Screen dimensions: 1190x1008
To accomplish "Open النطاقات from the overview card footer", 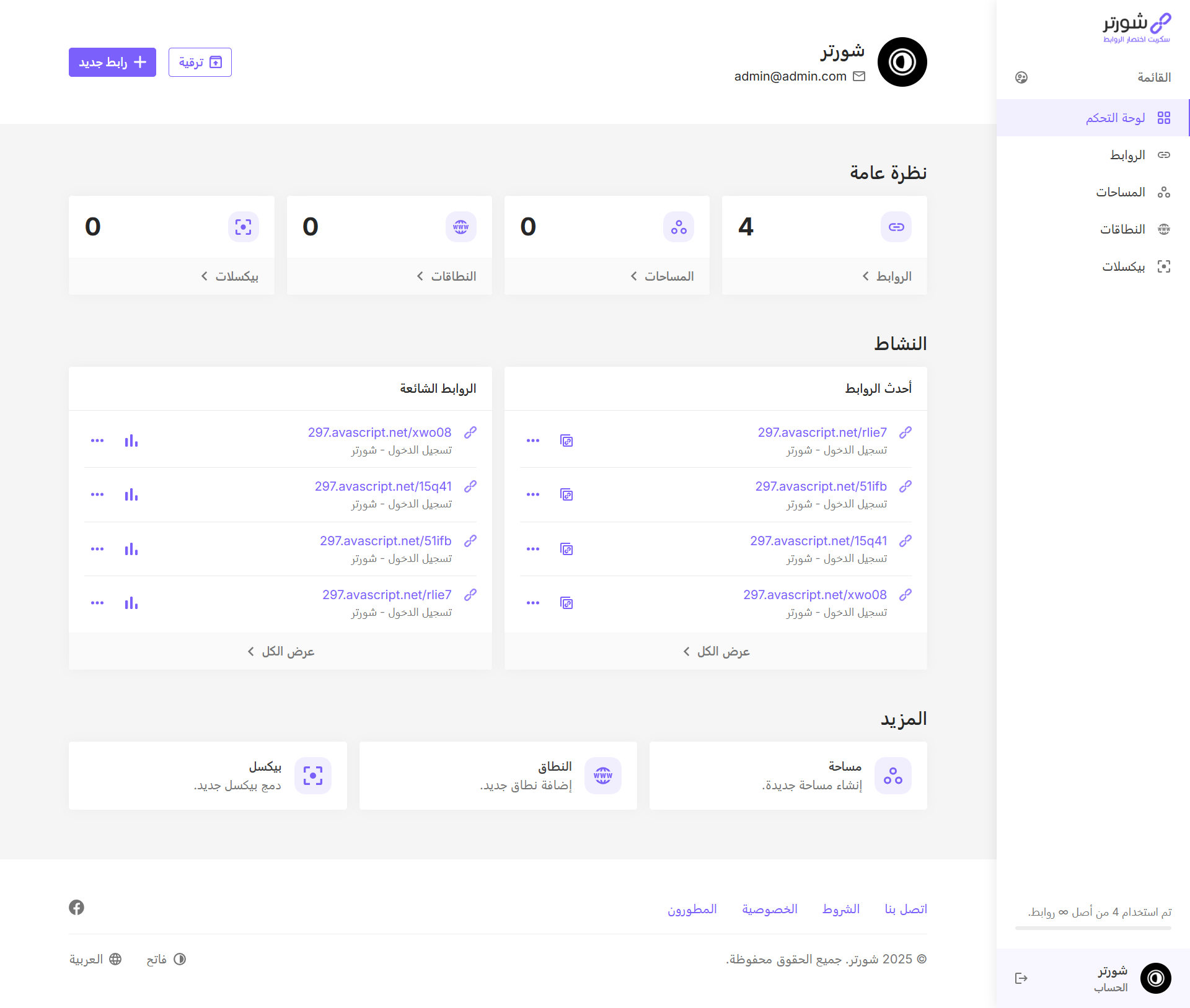I will (446, 276).
